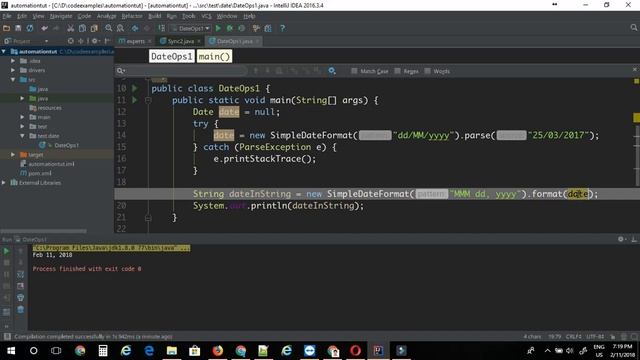Click the main() breadcrumb
Screen dimensions: 640x360
[214, 56]
